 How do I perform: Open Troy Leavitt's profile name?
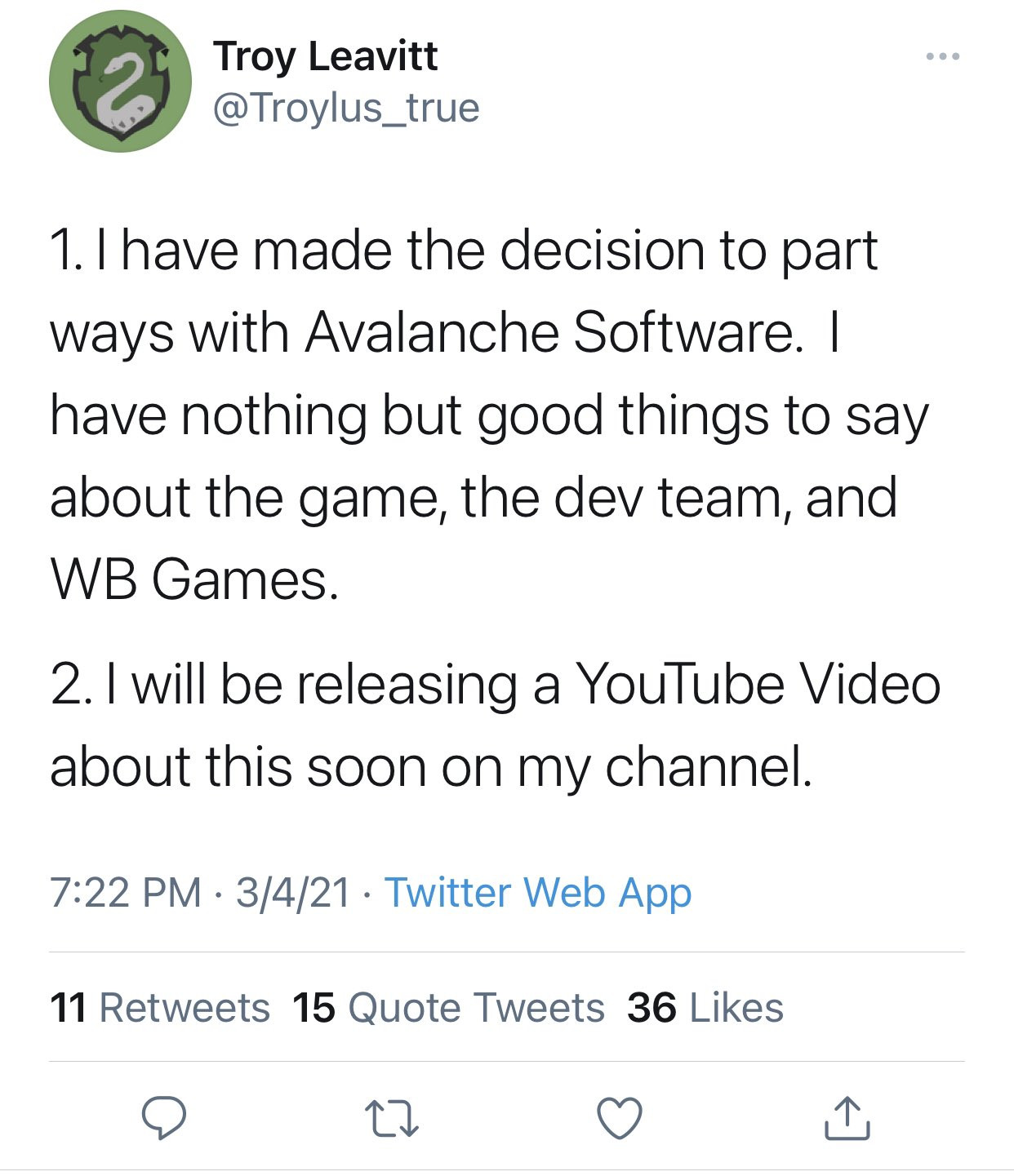(x=326, y=56)
